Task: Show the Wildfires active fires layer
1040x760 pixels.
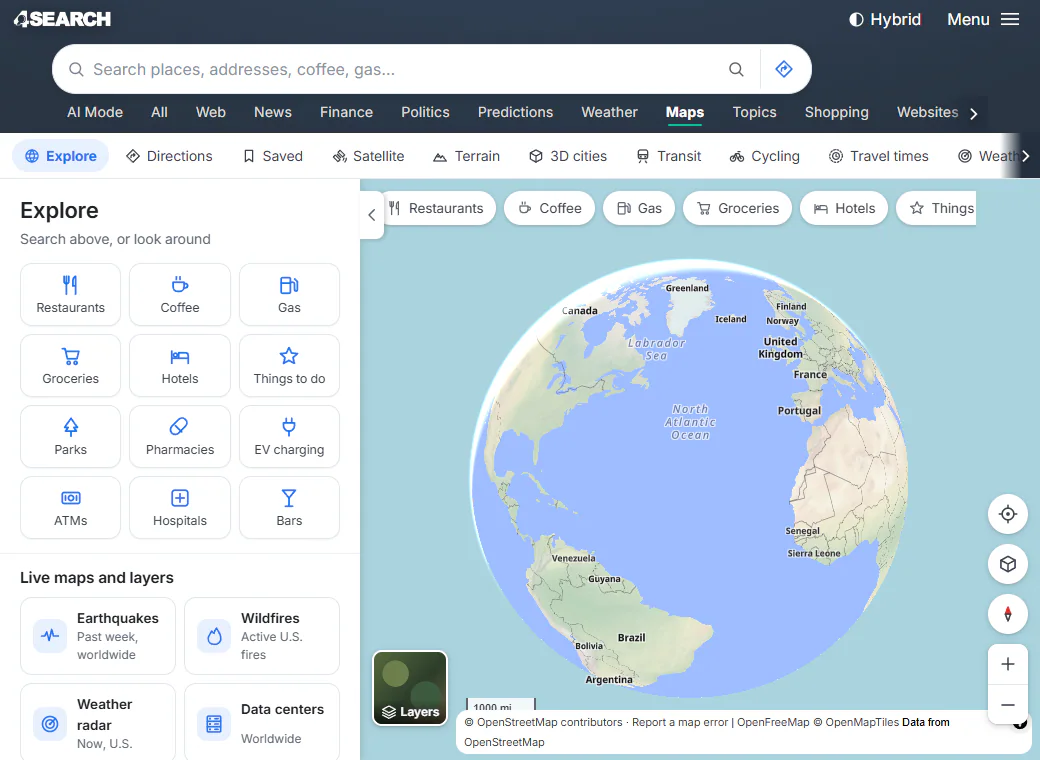Action: pos(262,636)
